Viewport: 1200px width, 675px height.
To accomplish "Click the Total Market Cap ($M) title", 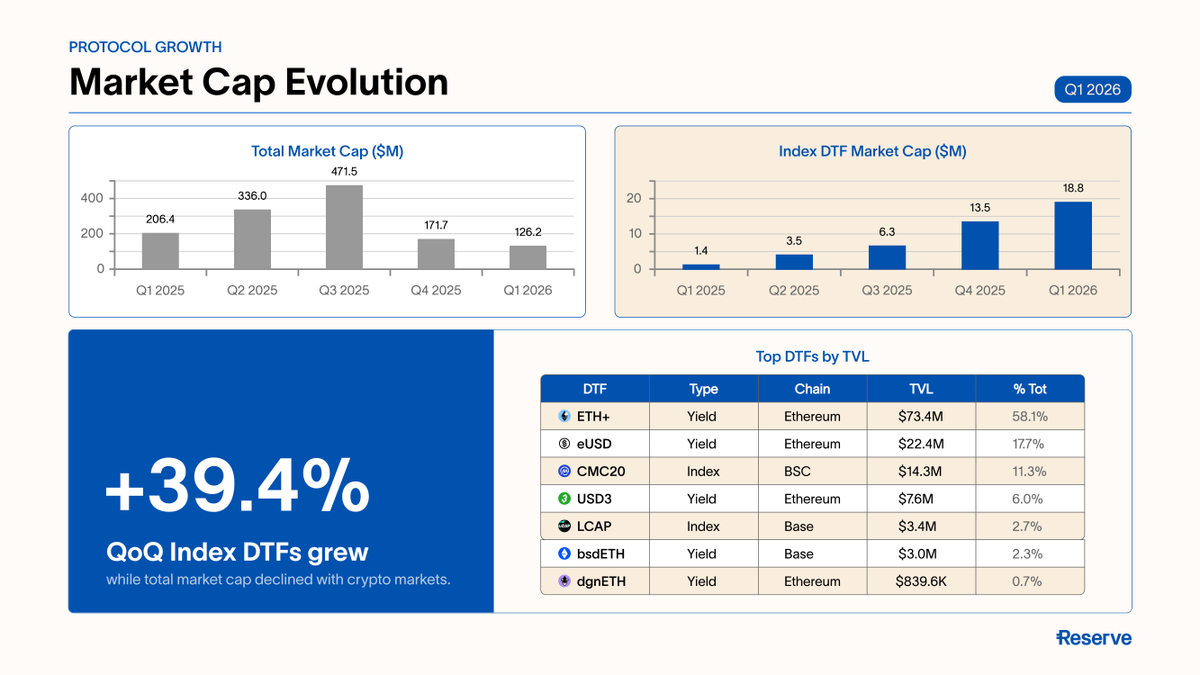I will (327, 151).
